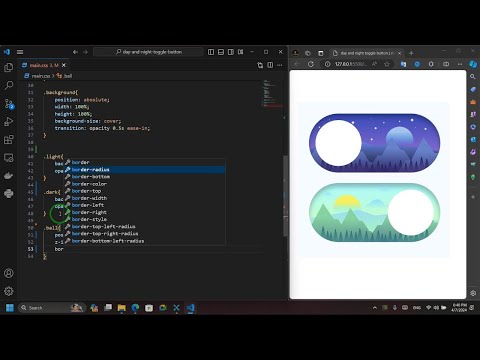The height and width of the screenshot is (360, 480).
Task: Open changes icon in editor title bar
Action: (x=260, y=65)
